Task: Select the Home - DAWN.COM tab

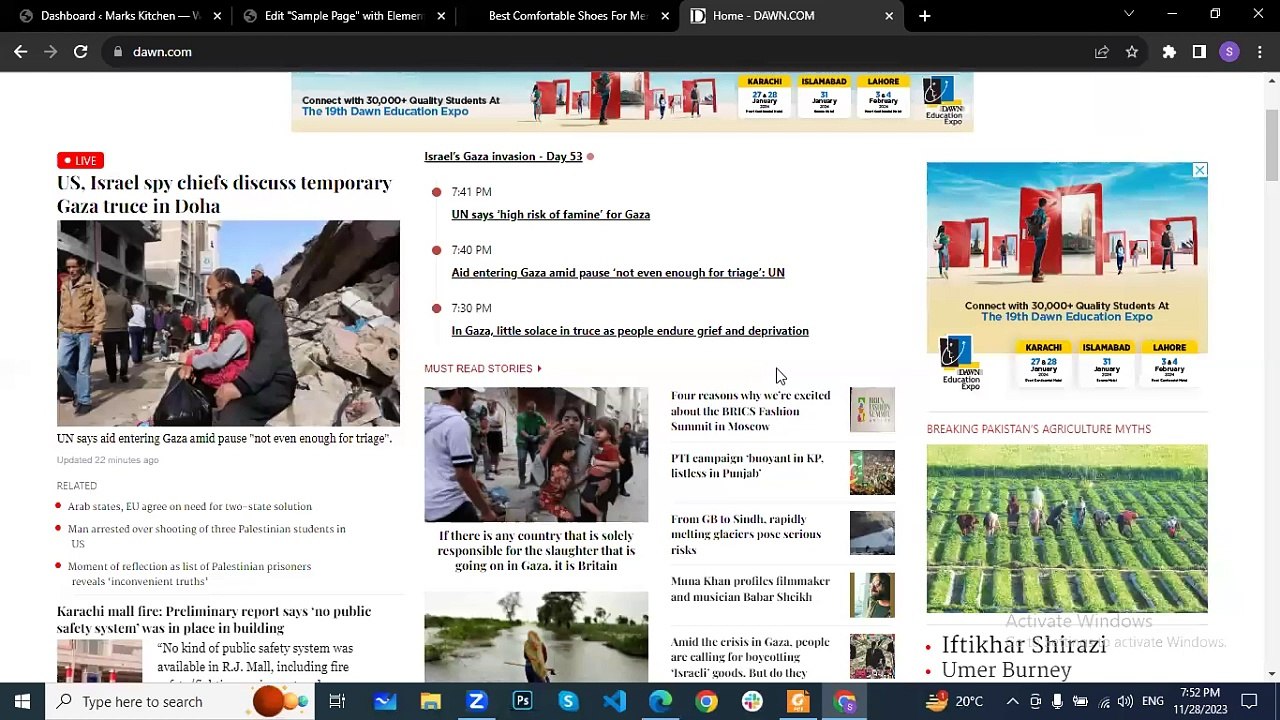Action: (790, 16)
